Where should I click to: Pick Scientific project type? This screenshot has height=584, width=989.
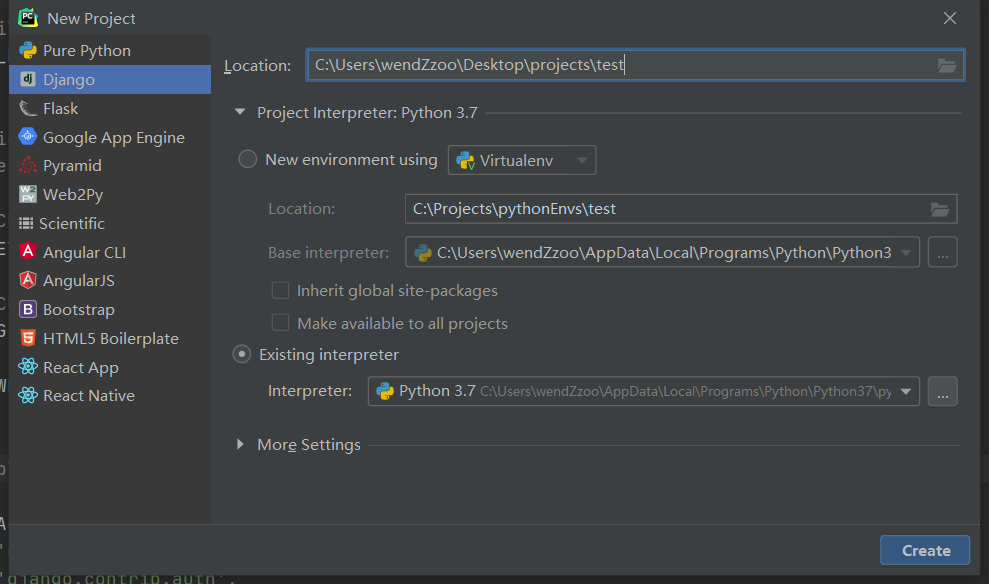pos(110,223)
